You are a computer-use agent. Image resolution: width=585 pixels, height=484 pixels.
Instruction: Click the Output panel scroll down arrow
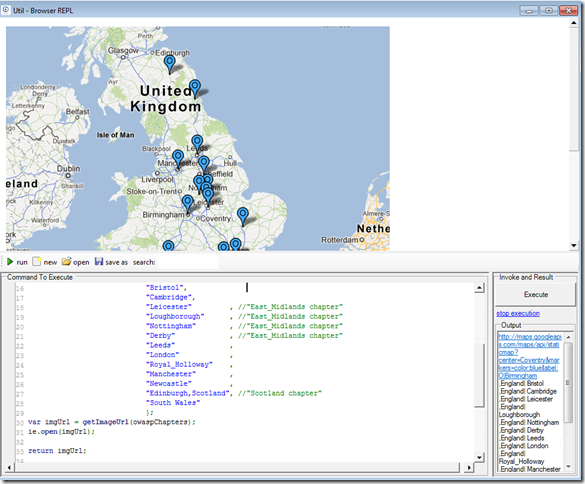568,466
